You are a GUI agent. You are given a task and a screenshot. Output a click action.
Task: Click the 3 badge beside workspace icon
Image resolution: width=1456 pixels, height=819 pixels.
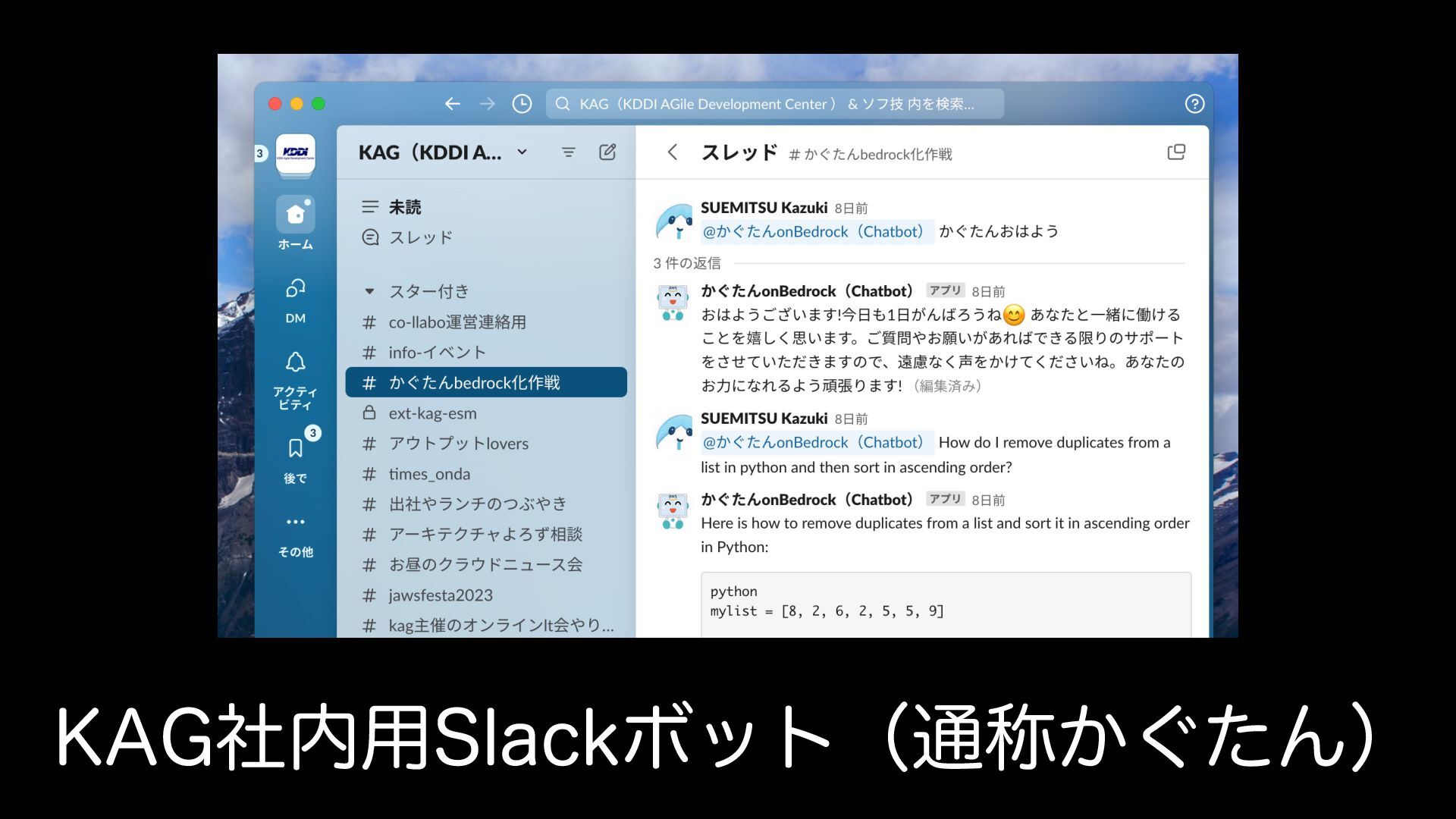click(x=260, y=153)
